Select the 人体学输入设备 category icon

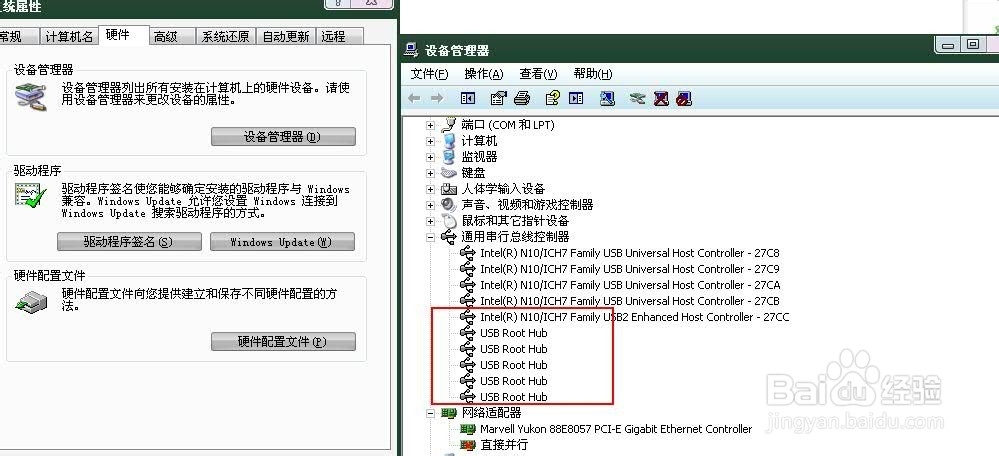pos(450,189)
